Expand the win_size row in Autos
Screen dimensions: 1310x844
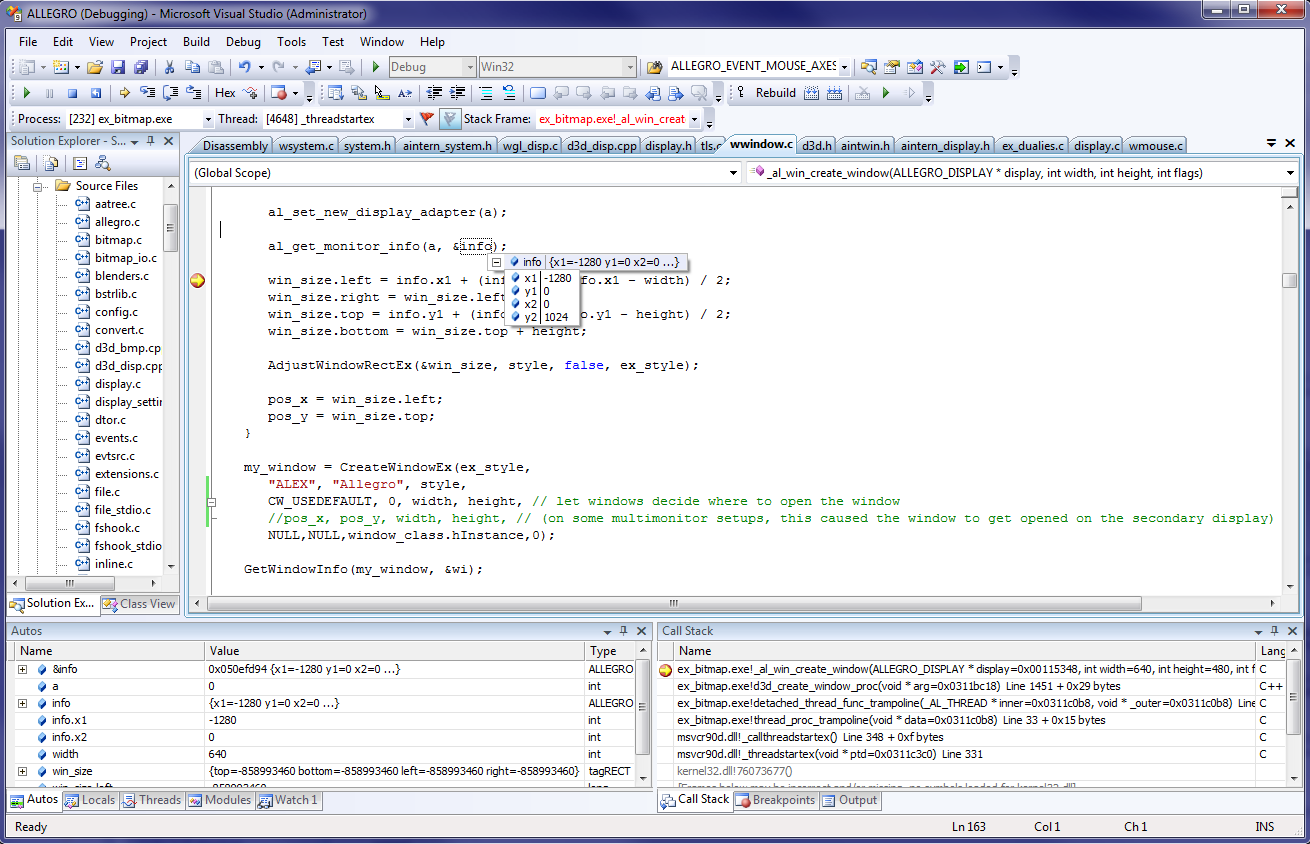(22, 771)
